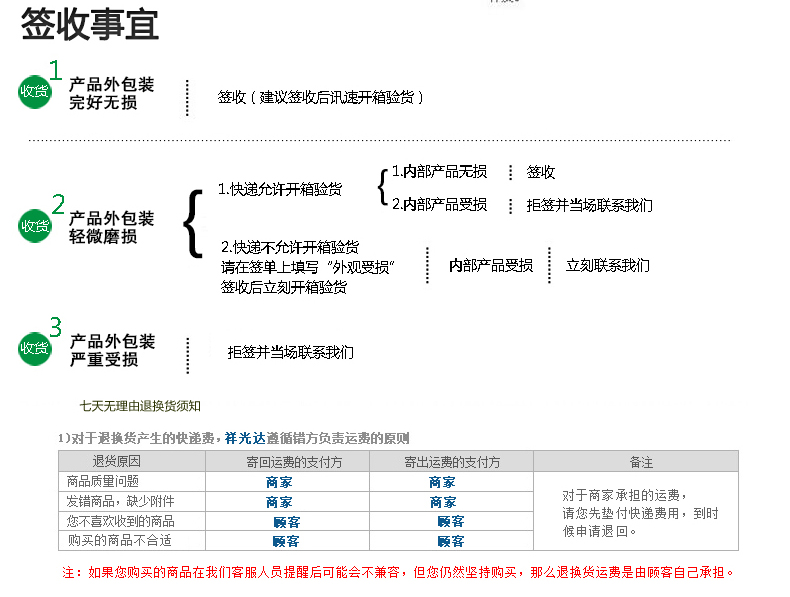The image size is (790, 597).
Task: Click the green 收货 circle beside number 3
Action: tap(35, 348)
